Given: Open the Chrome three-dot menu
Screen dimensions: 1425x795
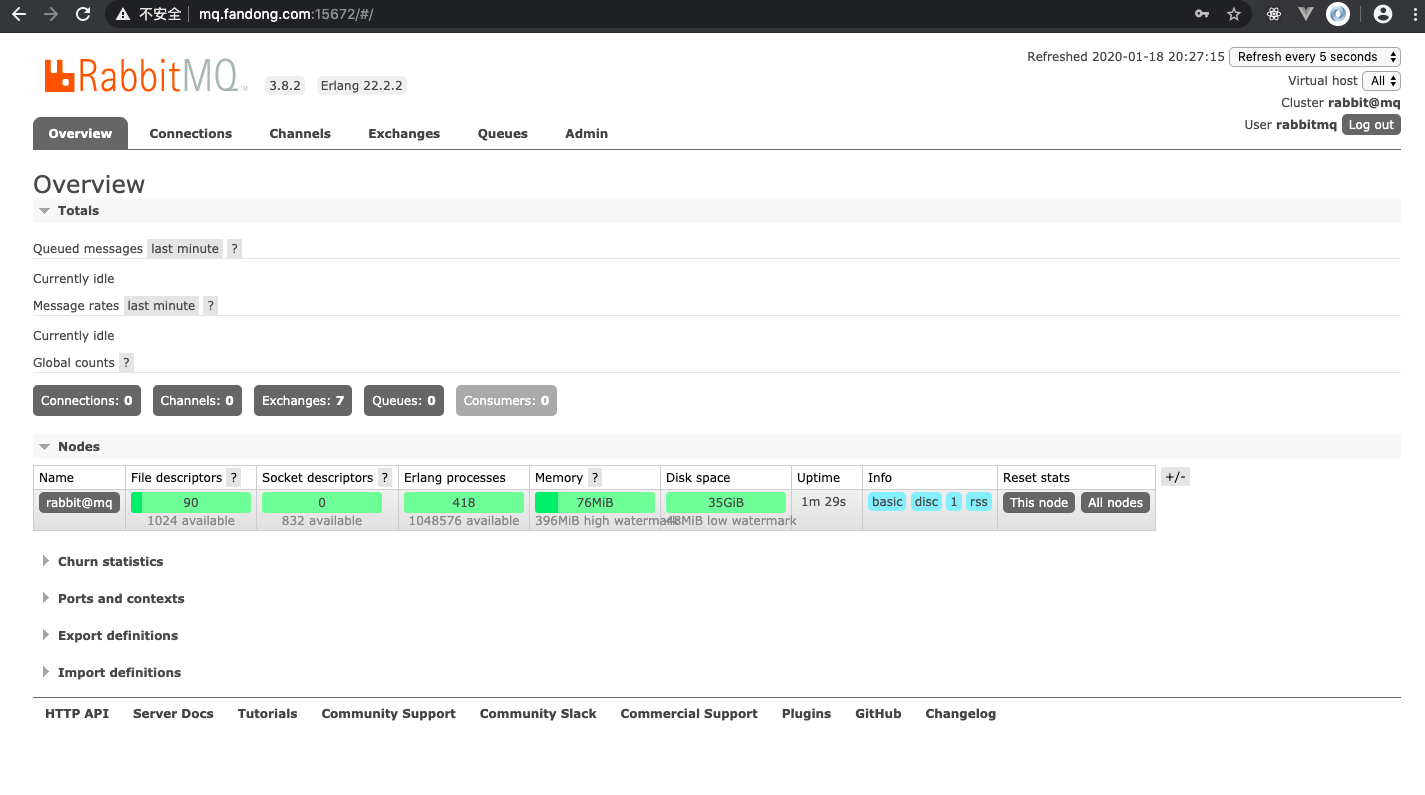Looking at the screenshot, I should (1413, 14).
